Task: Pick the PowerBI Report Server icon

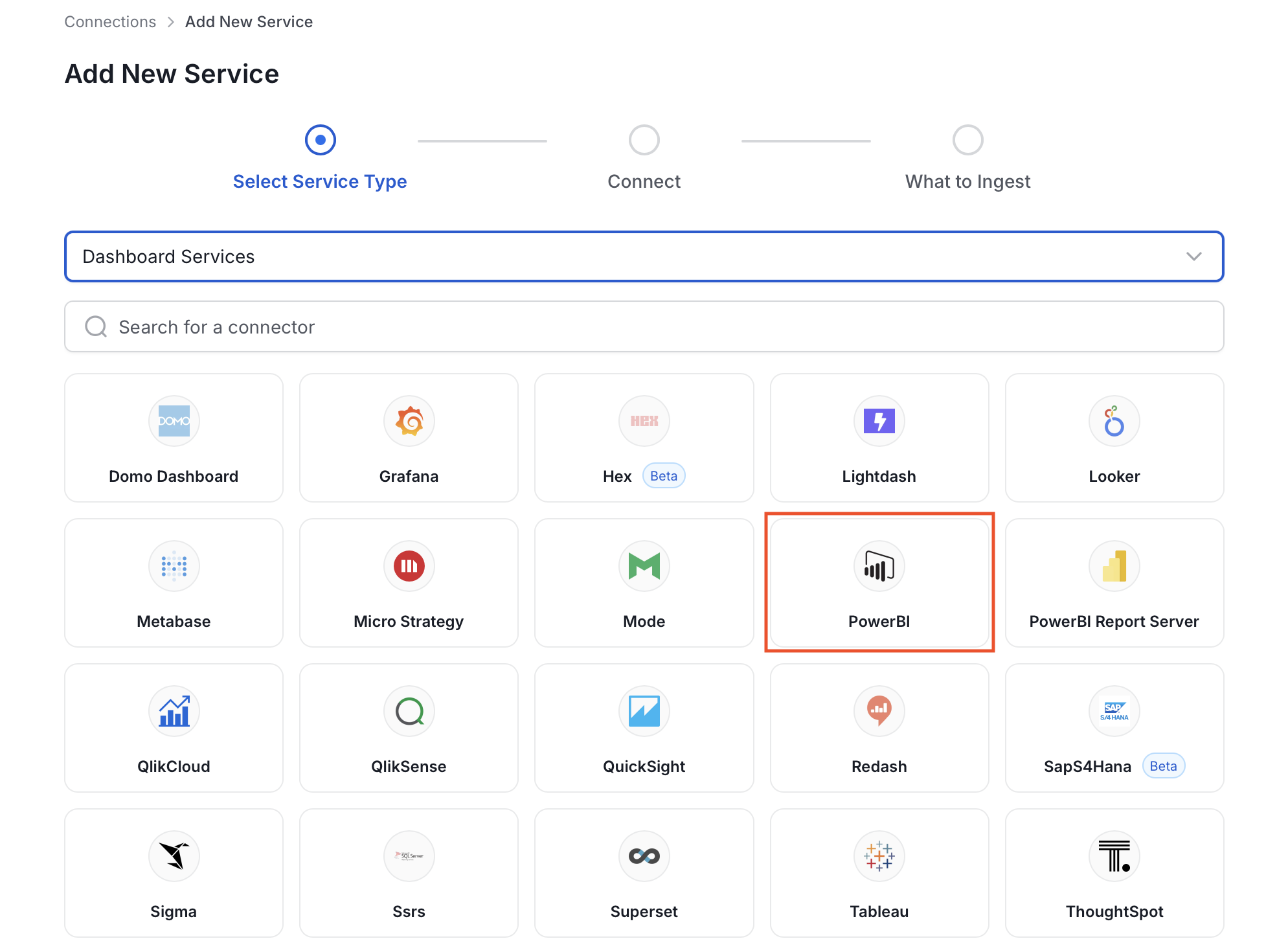Action: click(1114, 566)
